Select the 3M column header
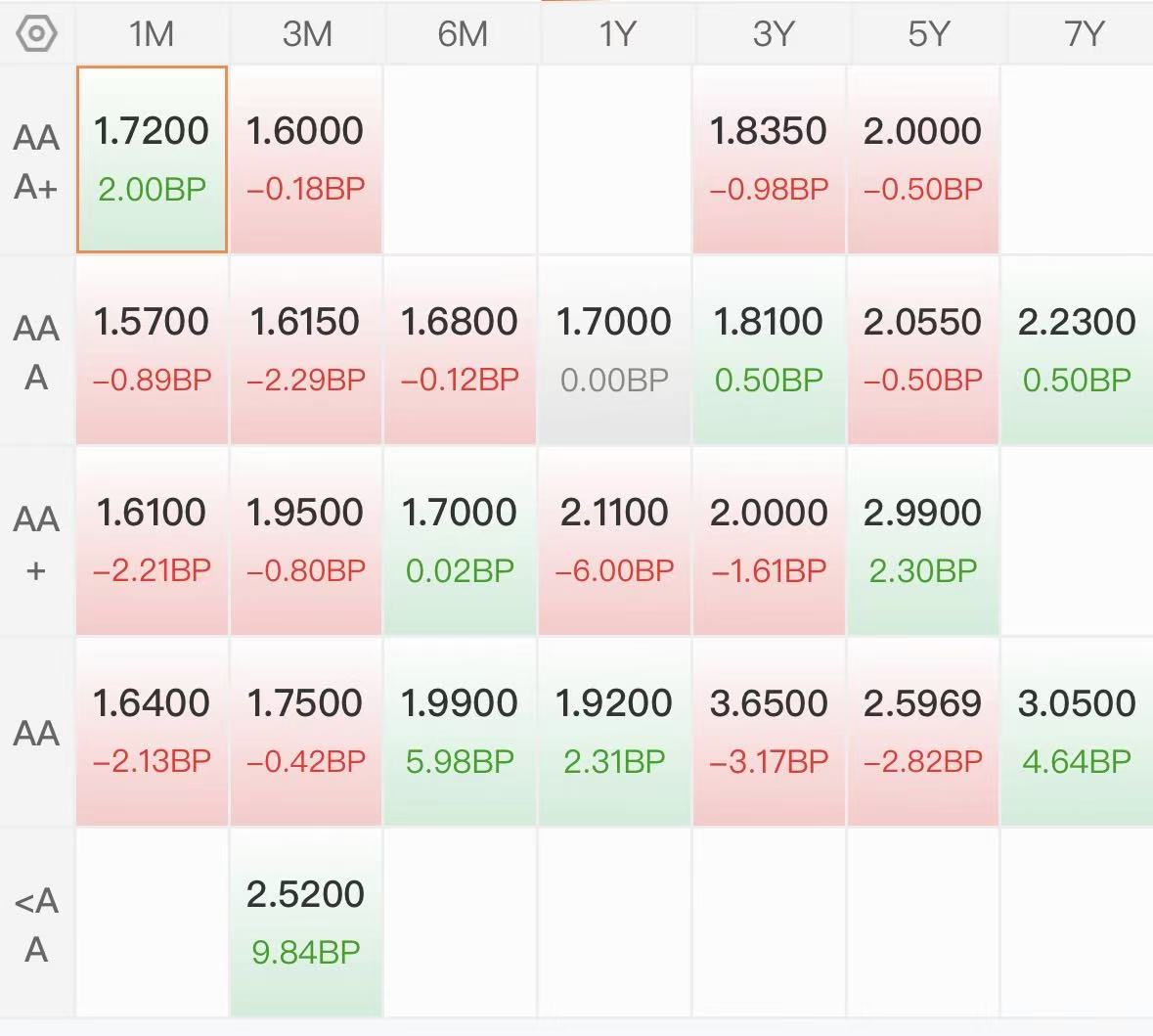Image resolution: width=1153 pixels, height=1036 pixels. (x=307, y=34)
